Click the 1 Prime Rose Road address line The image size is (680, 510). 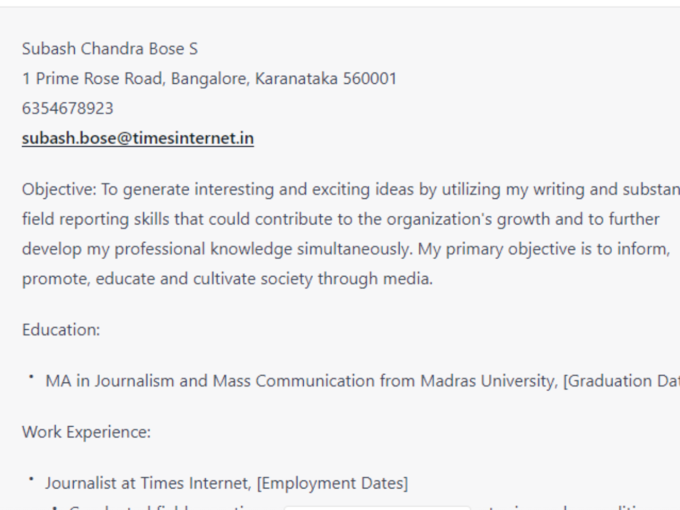pos(209,78)
